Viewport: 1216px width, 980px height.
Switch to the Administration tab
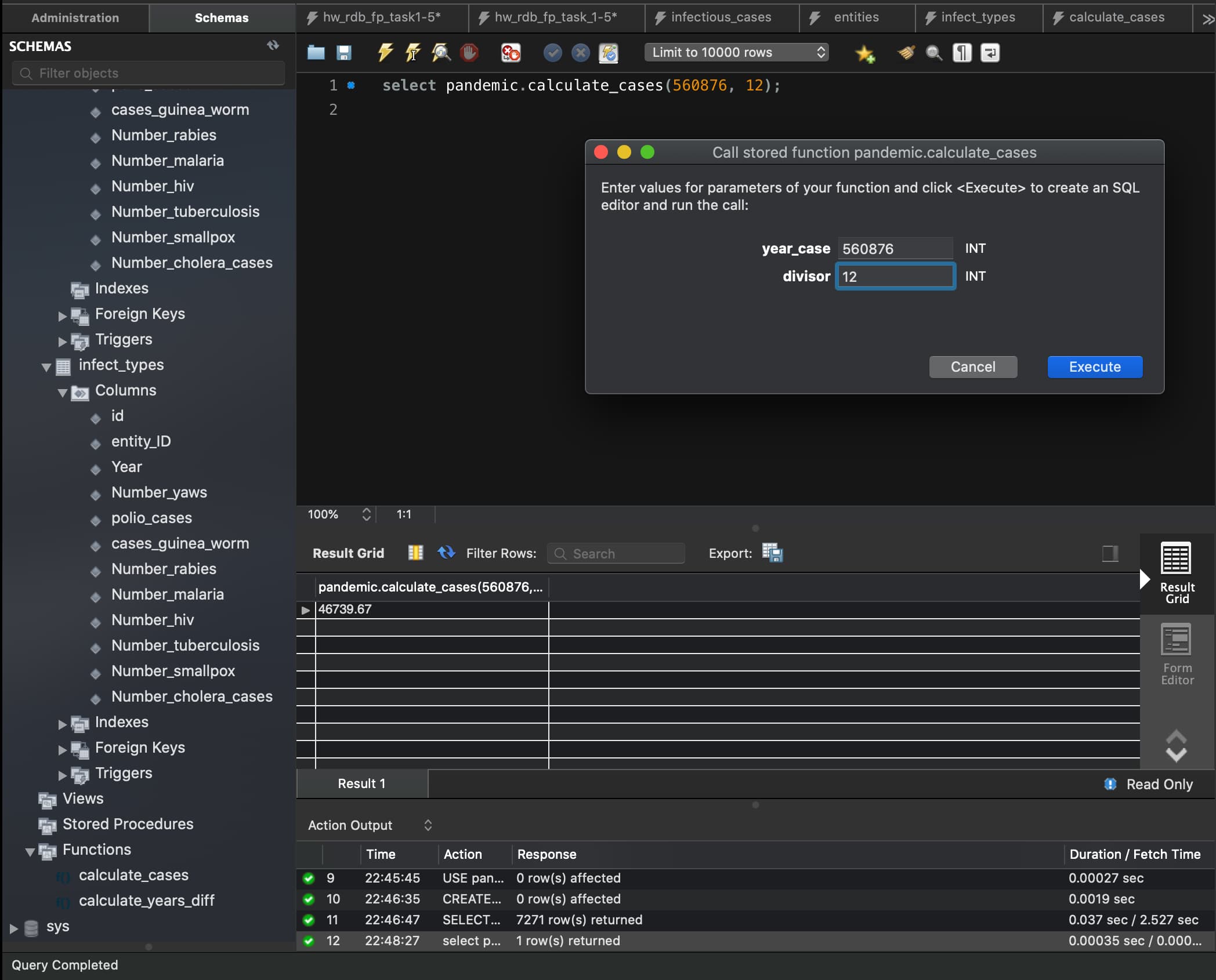tap(75, 17)
